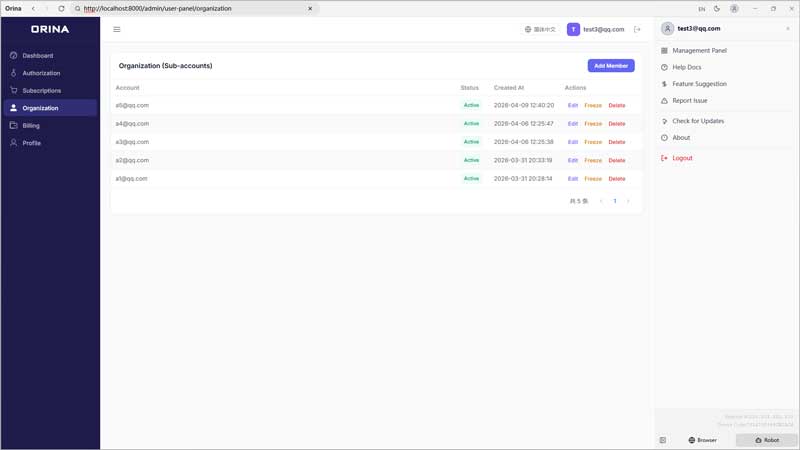Viewport: 800px width, 450px height.
Task: Open the language selector 简体中文
Action: (540, 29)
